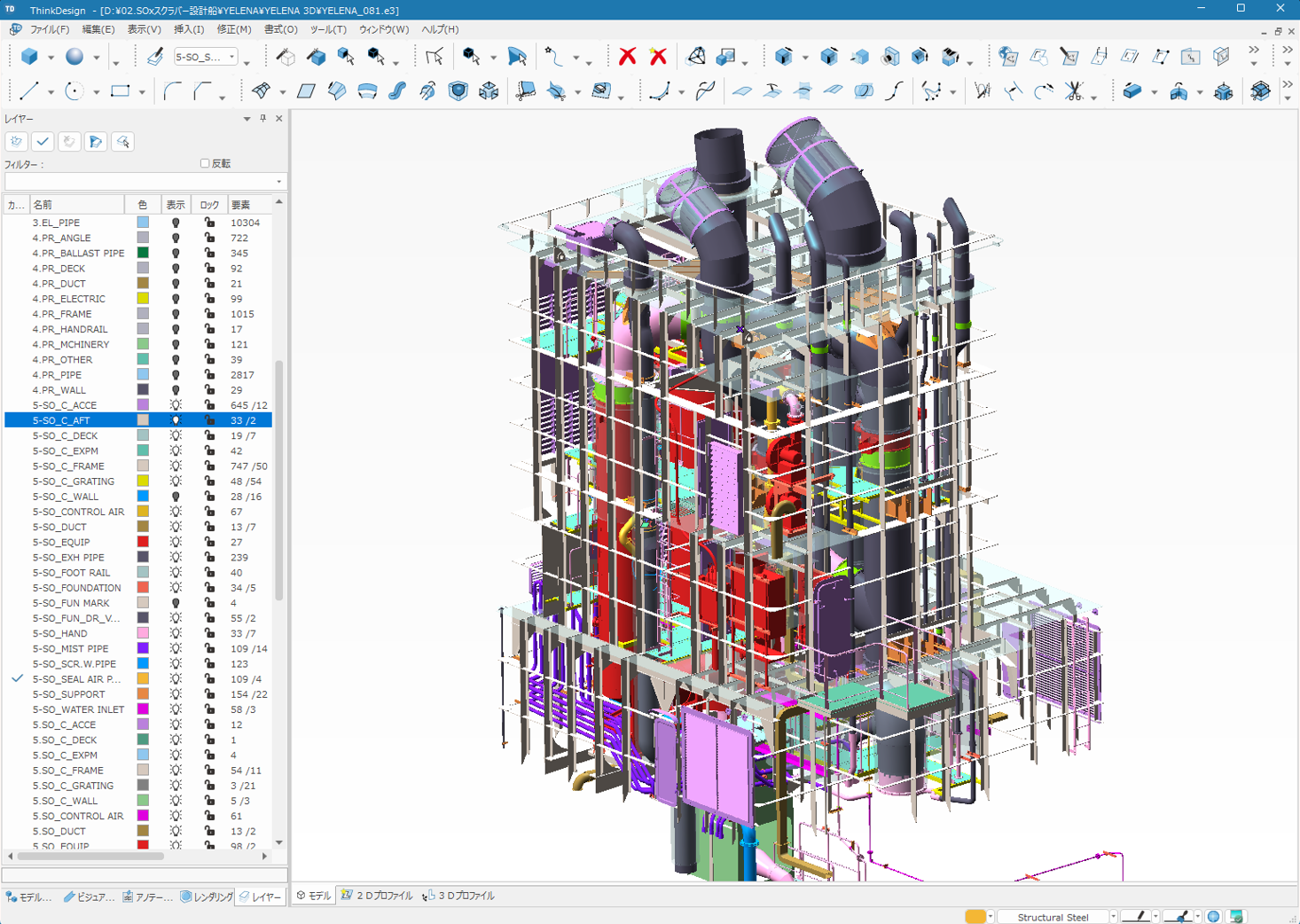Expand the Structural Steel material dropdown
The height and width of the screenshot is (924, 1300).
coord(1113,917)
